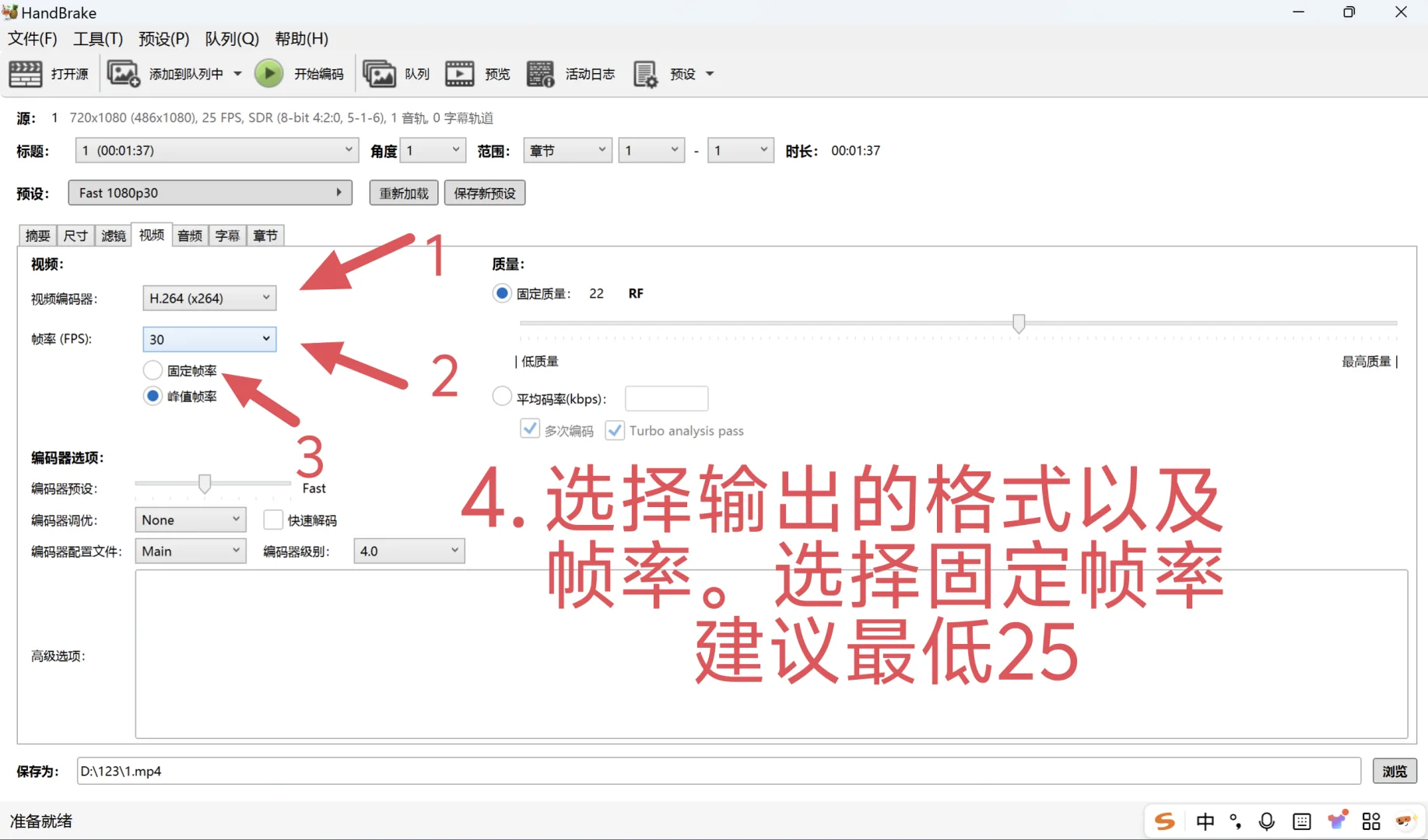Click the 添加到队列中 (Add to Queue) icon
This screenshot has height=840, width=1428.
click(x=123, y=74)
